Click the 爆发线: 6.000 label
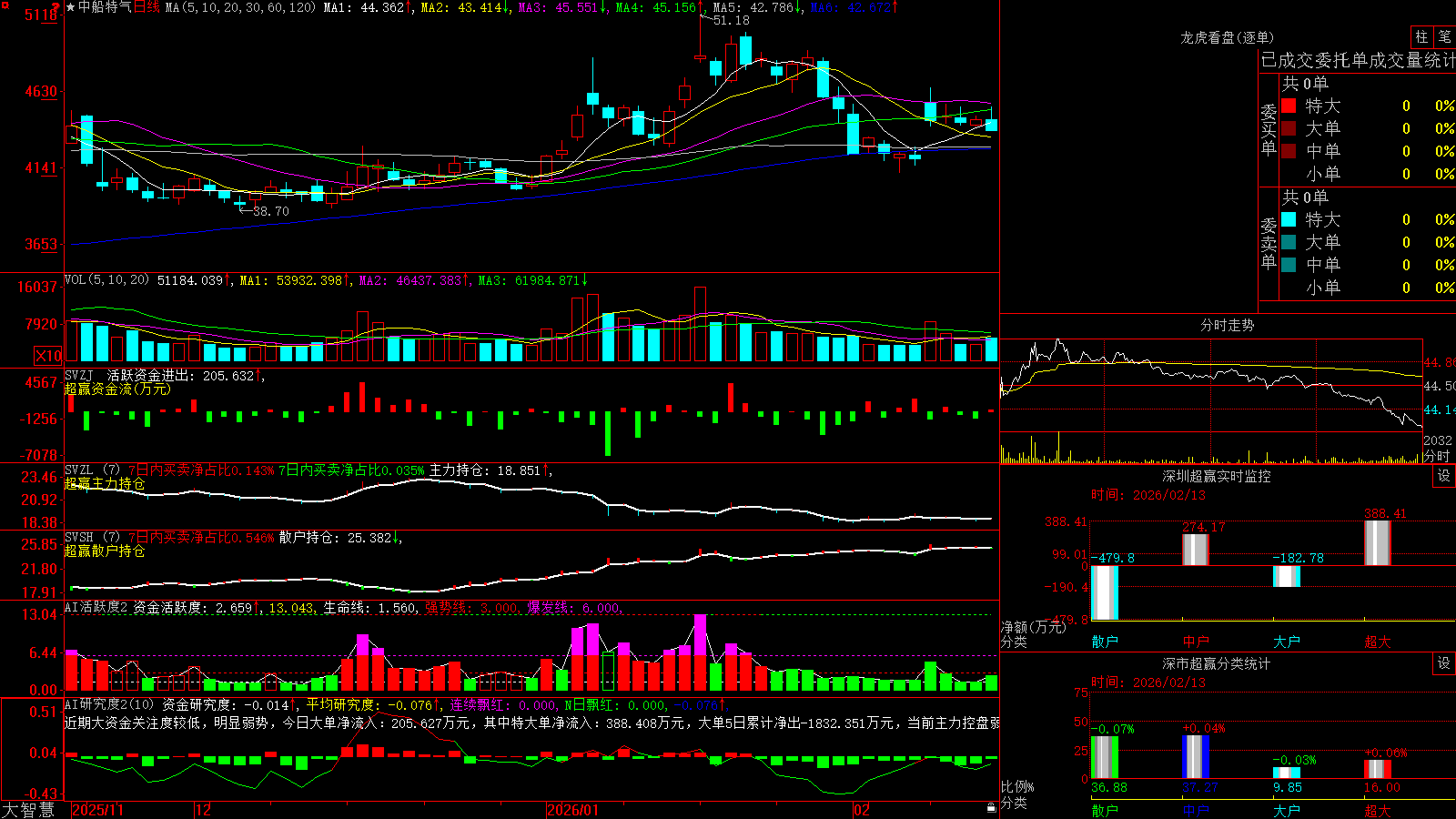Image resolution: width=1456 pixels, height=819 pixels. [x=574, y=607]
